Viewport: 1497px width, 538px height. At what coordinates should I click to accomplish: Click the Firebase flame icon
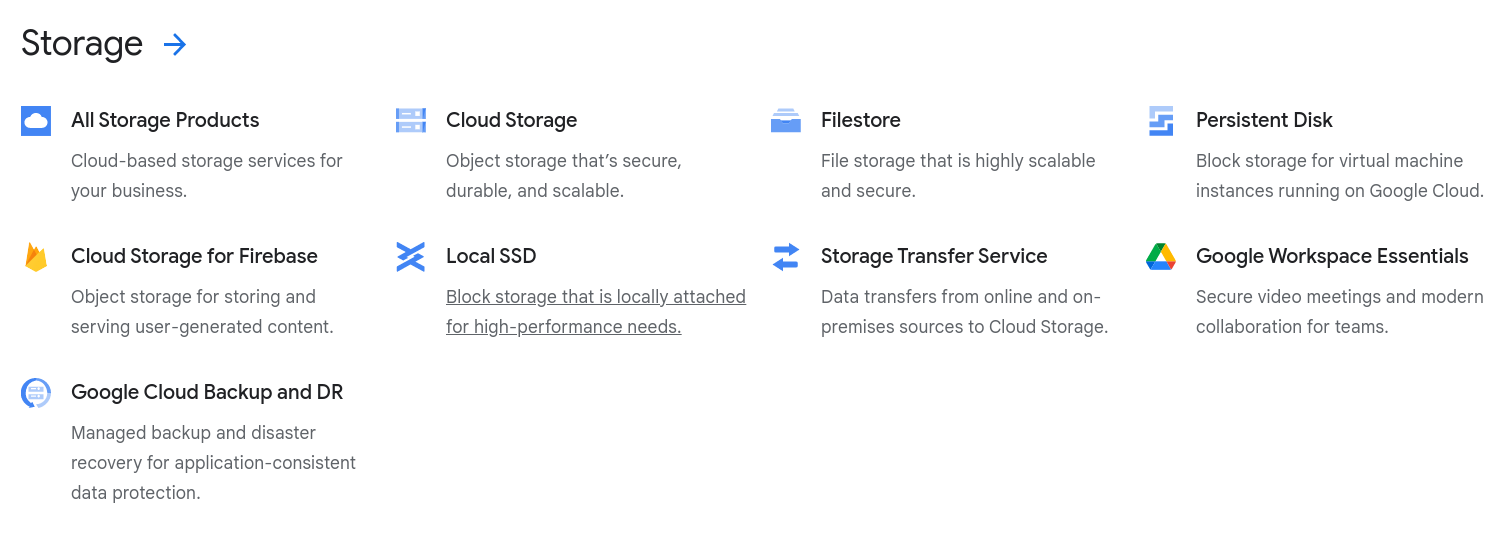(x=36, y=257)
